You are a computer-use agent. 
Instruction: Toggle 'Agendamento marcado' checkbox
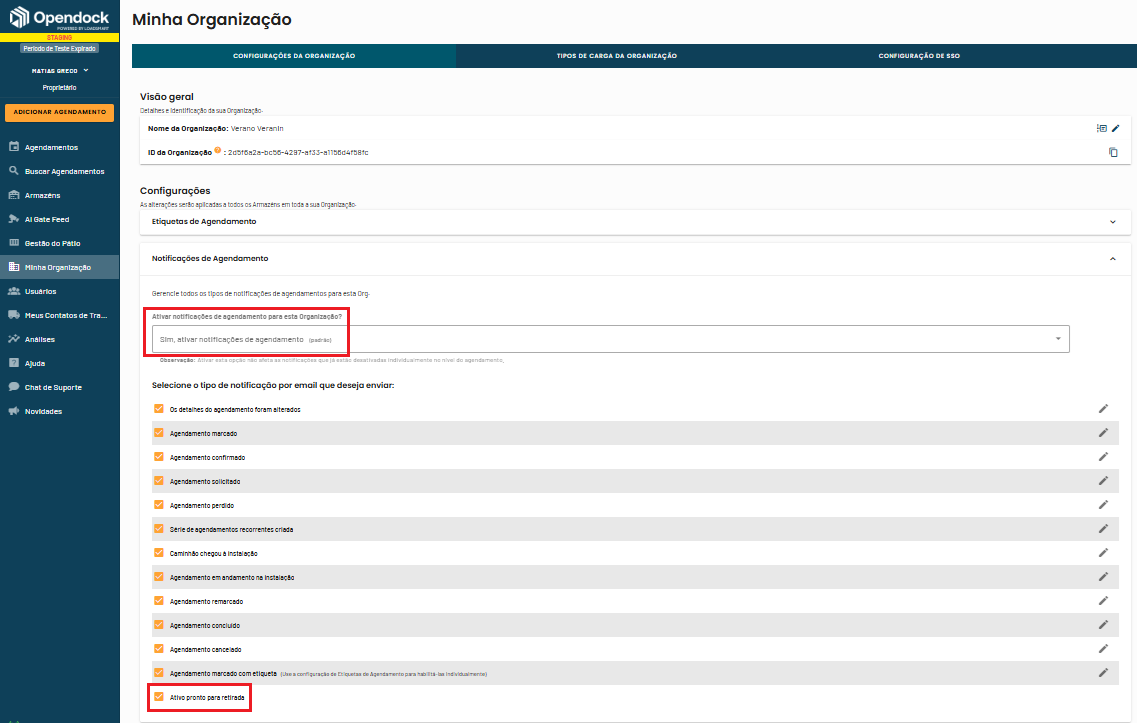159,433
